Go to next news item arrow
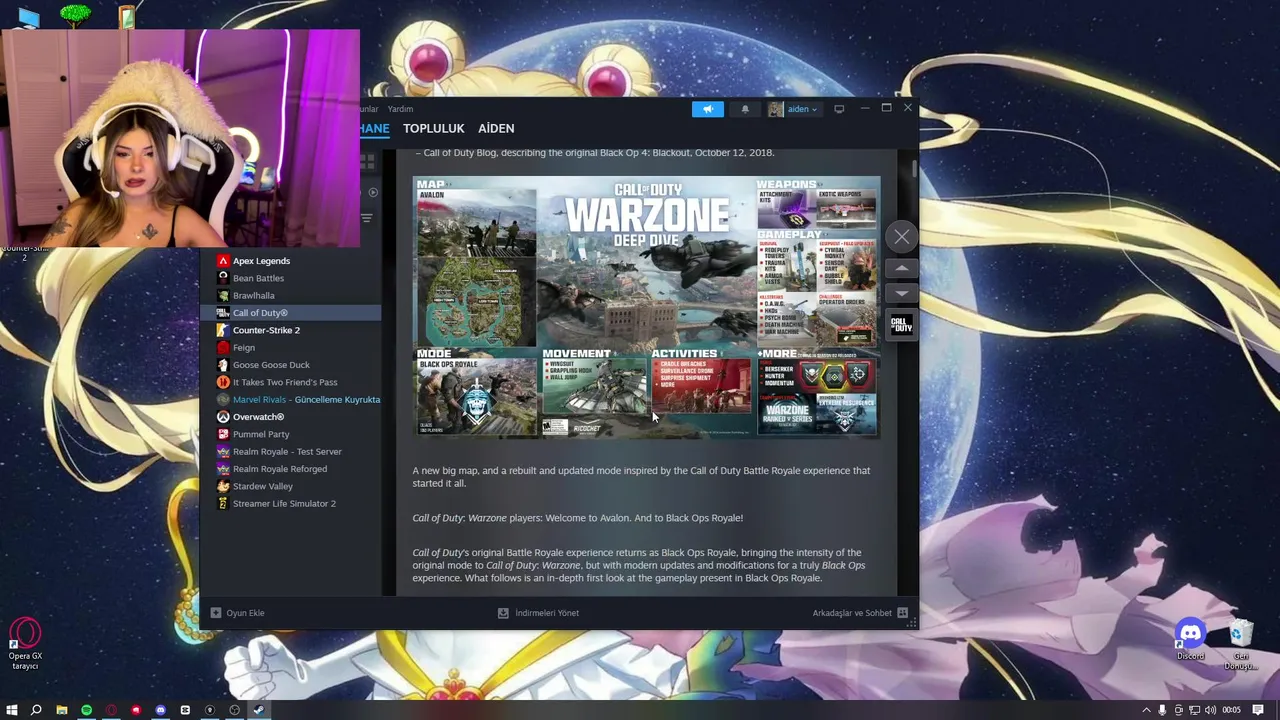 tap(902, 293)
